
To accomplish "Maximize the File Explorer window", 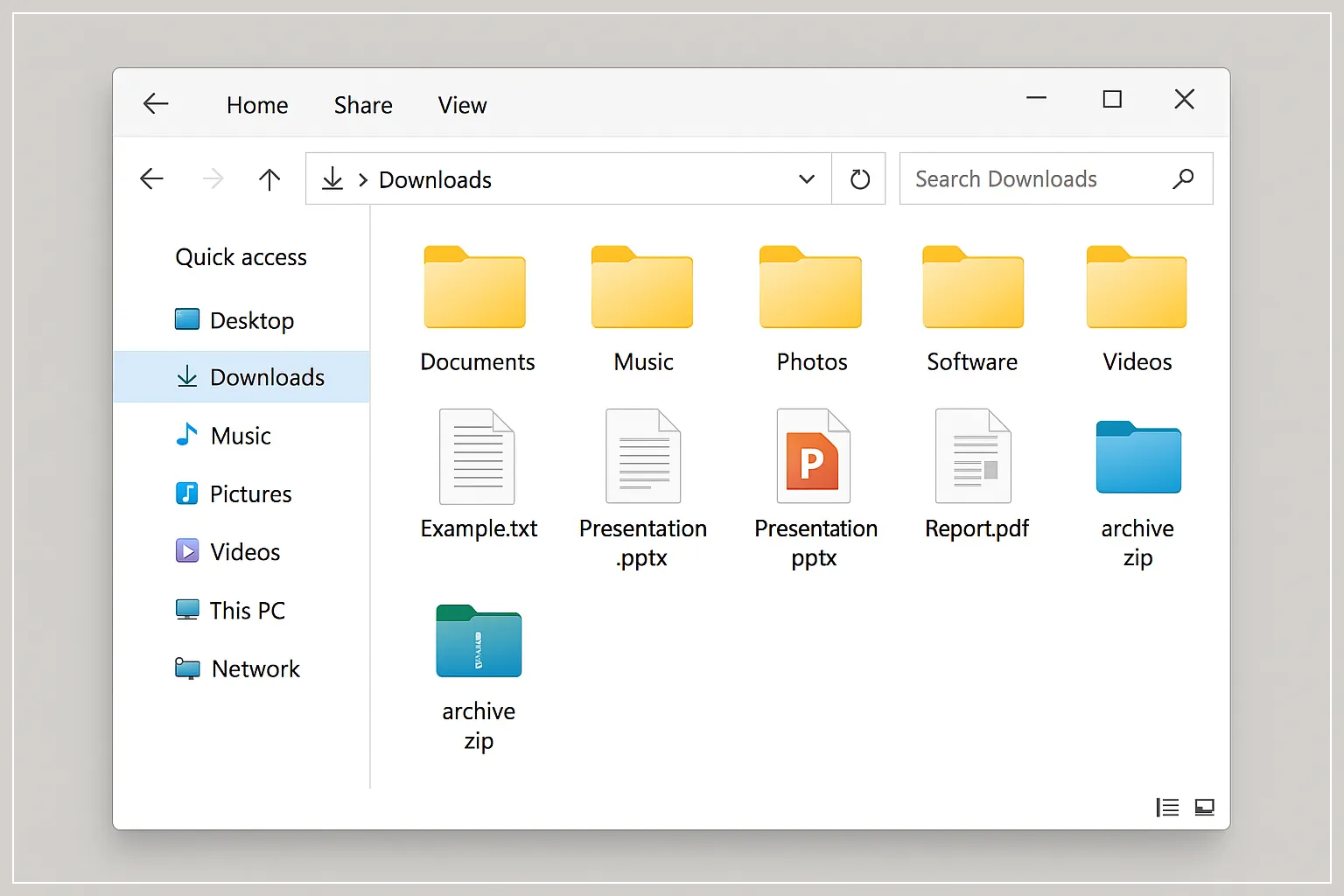I will (1112, 99).
